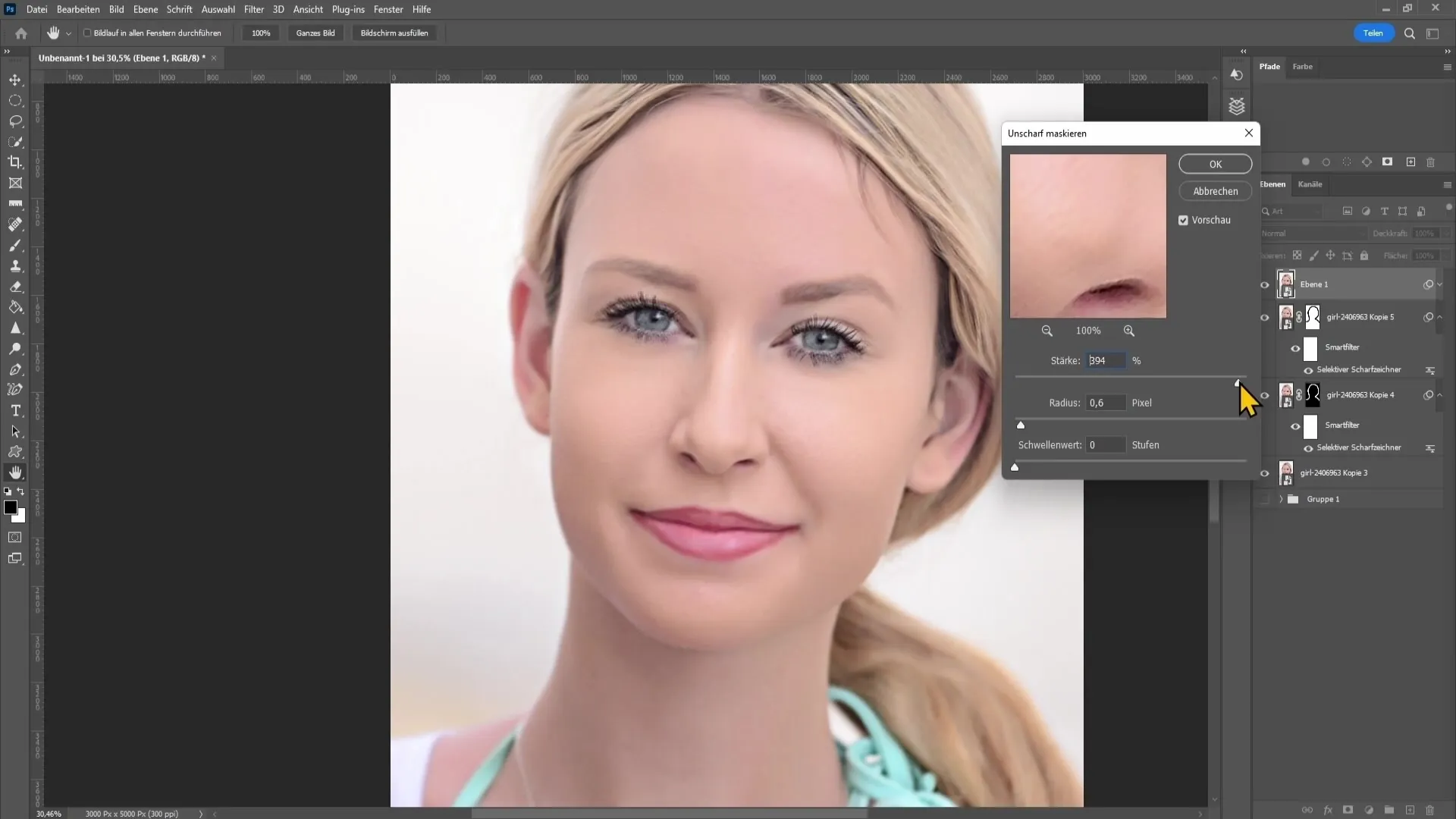The width and height of the screenshot is (1456, 819).
Task: Click the 100% zoom button in options bar
Action: 261,33
